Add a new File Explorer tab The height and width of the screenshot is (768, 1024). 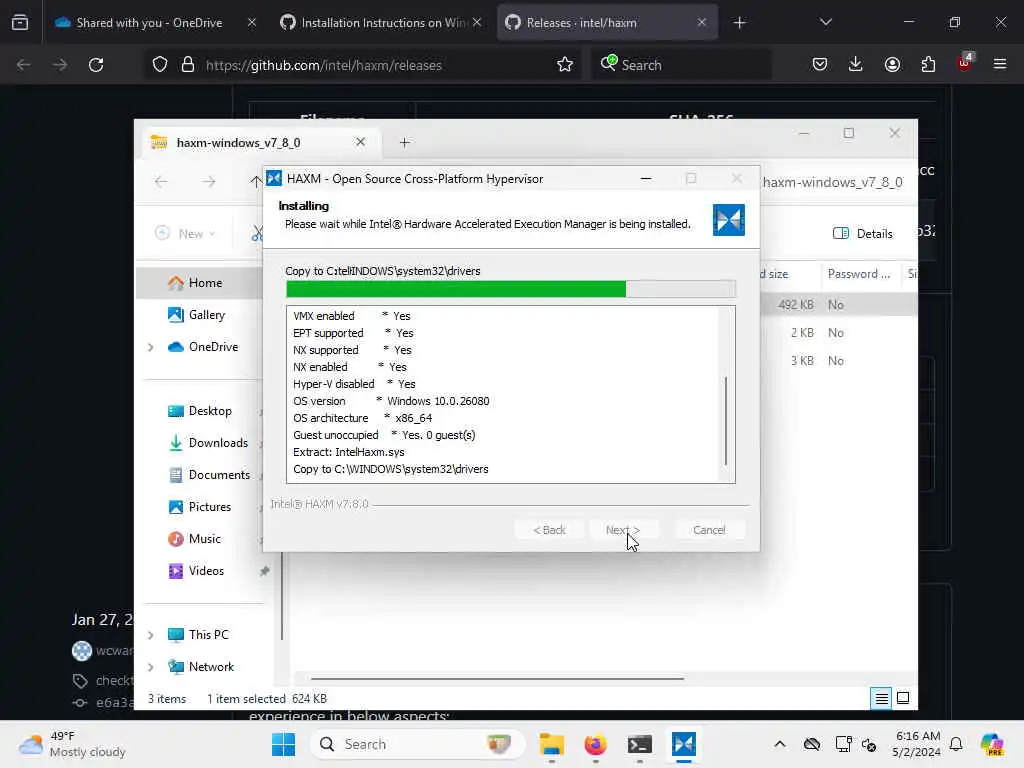pos(404,142)
